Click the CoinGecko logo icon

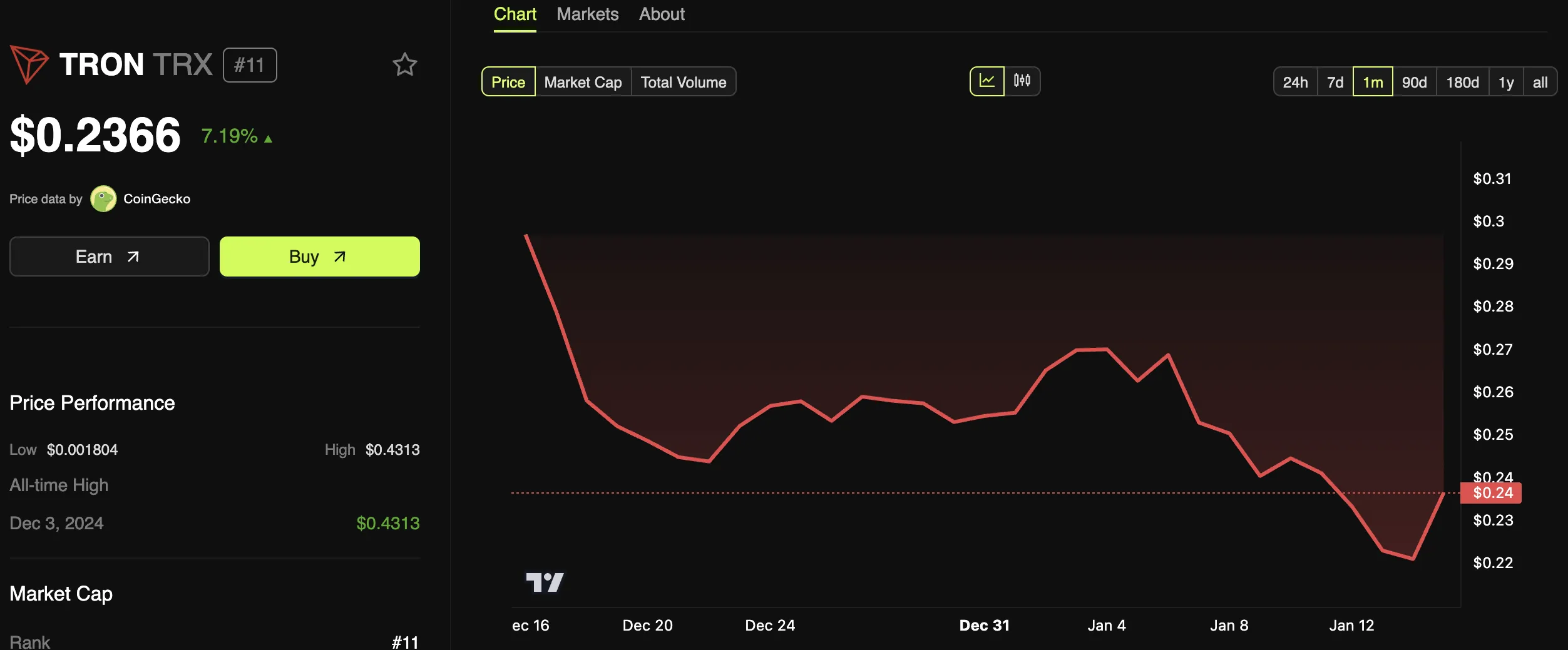click(103, 199)
